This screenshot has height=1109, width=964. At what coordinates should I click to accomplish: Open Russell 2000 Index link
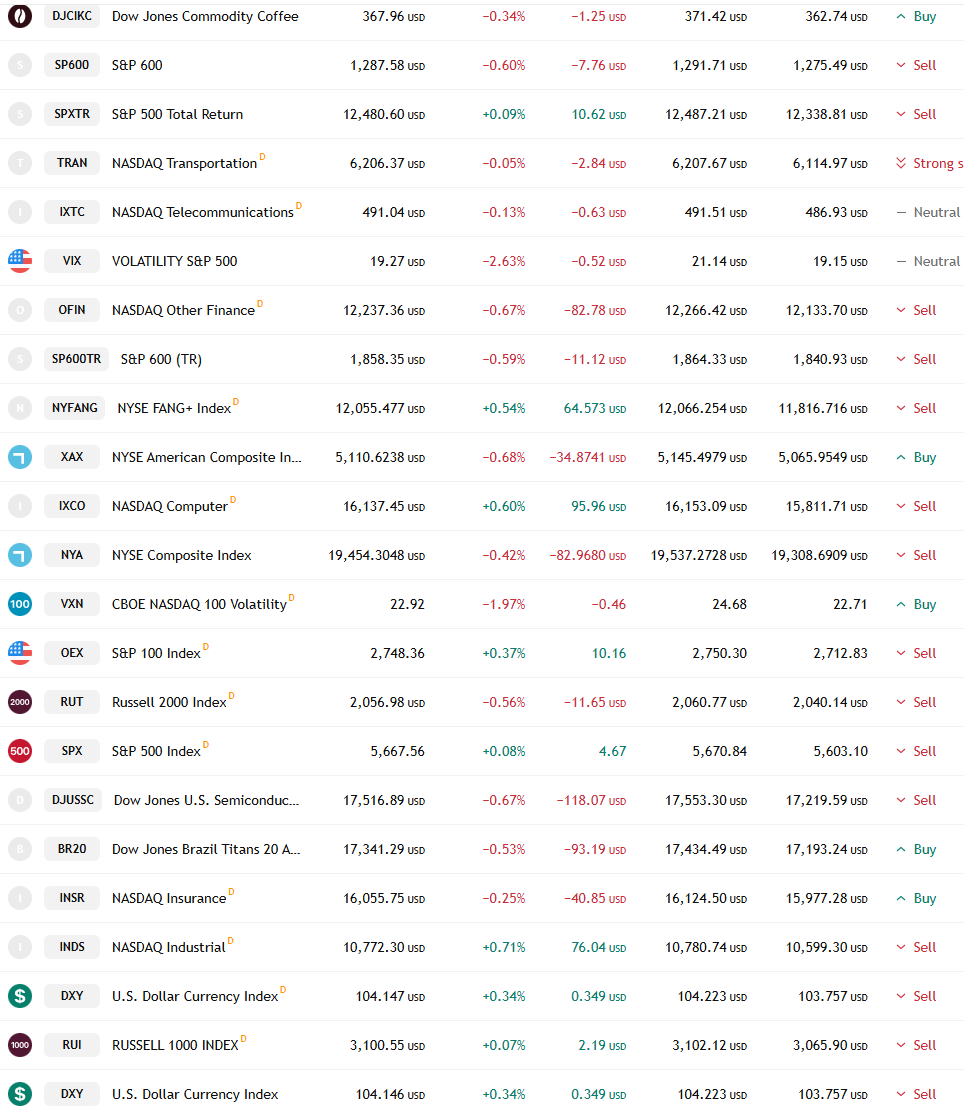click(x=169, y=702)
